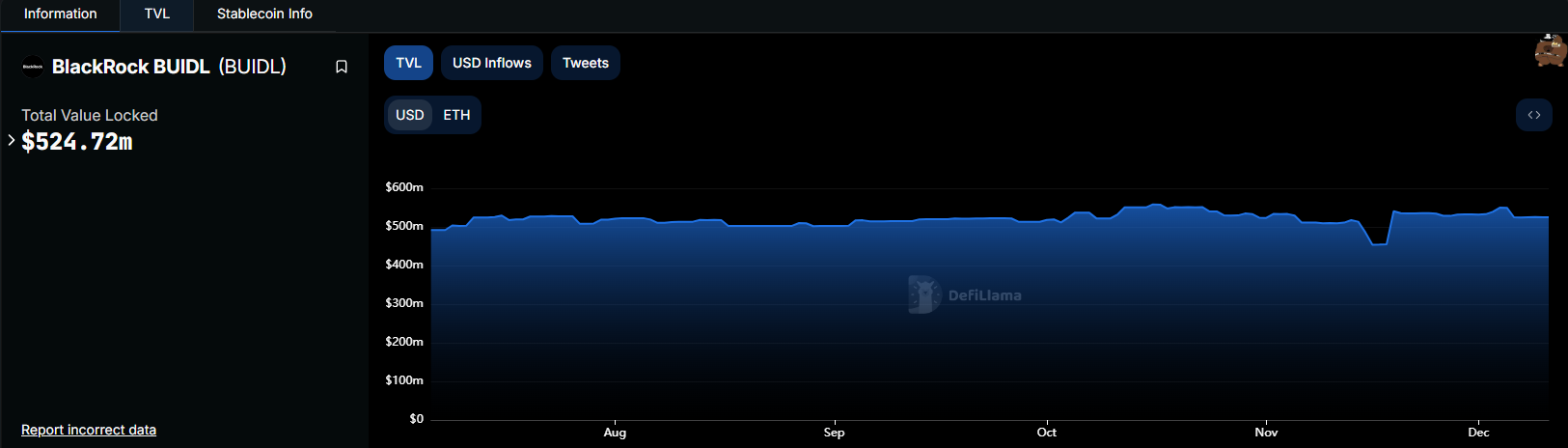This screenshot has height=448, width=1568.
Task: Open the TVL tab at top
Action: pyautogui.click(x=157, y=14)
